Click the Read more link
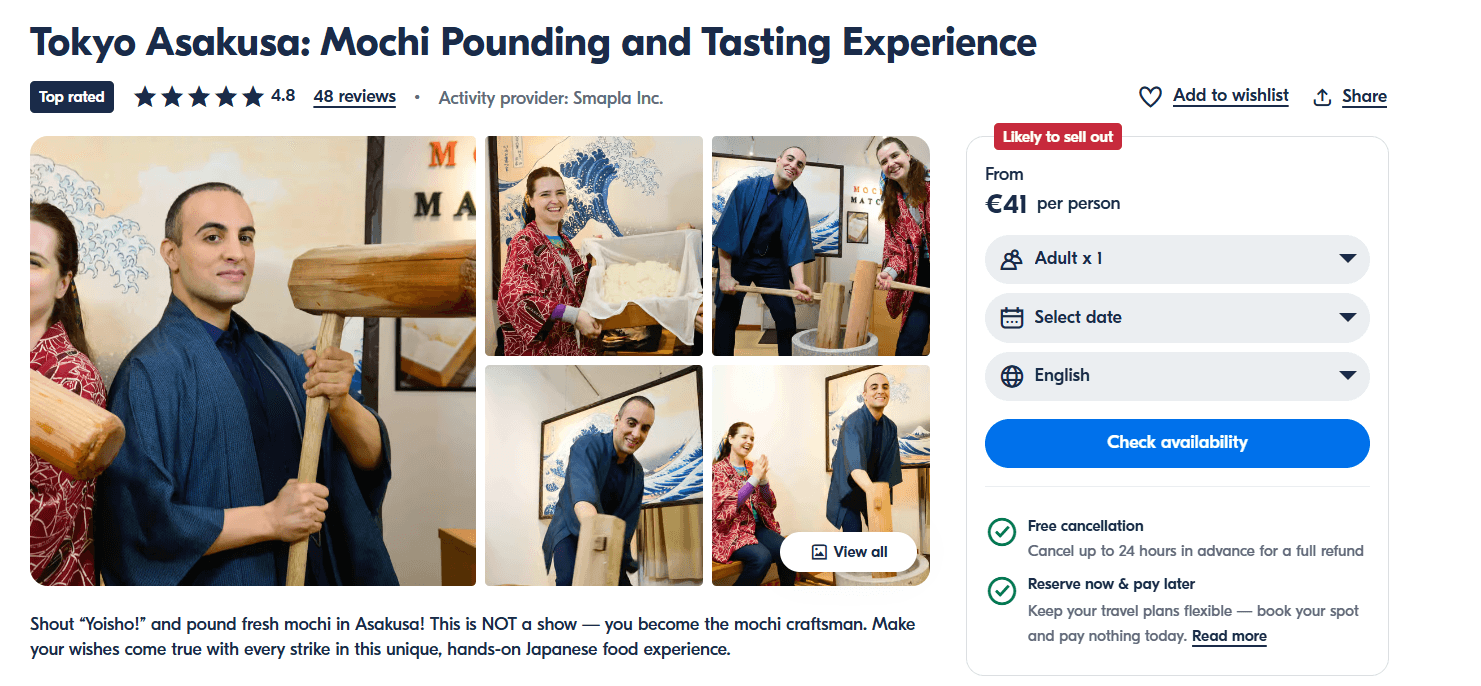 (x=1229, y=636)
